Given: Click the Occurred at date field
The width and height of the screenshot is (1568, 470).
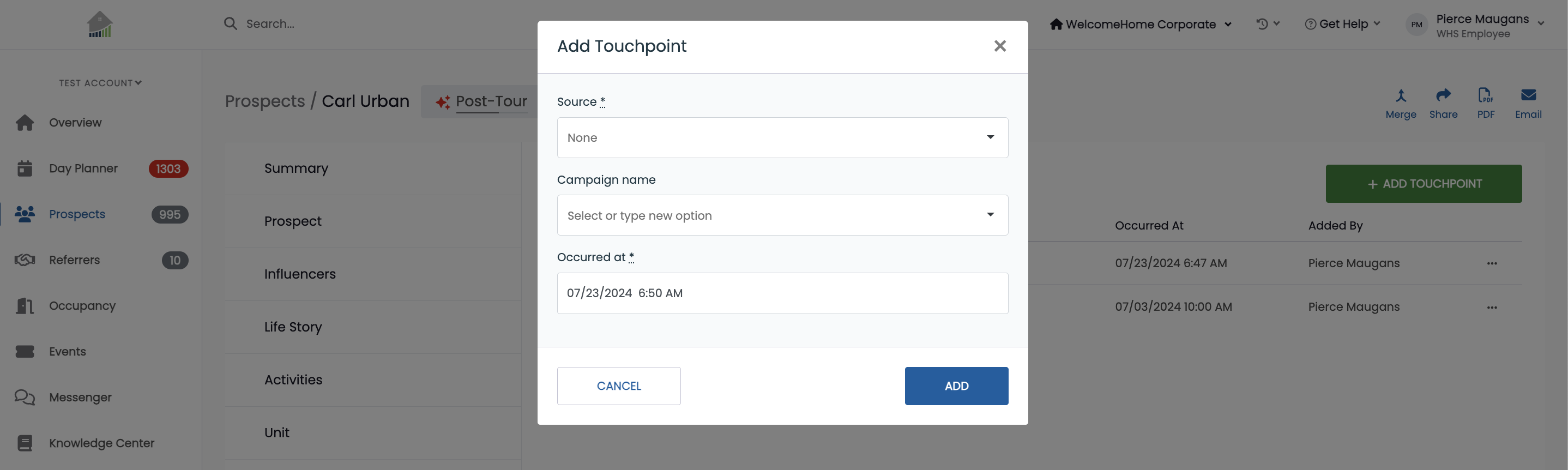Looking at the screenshot, I should (782, 293).
